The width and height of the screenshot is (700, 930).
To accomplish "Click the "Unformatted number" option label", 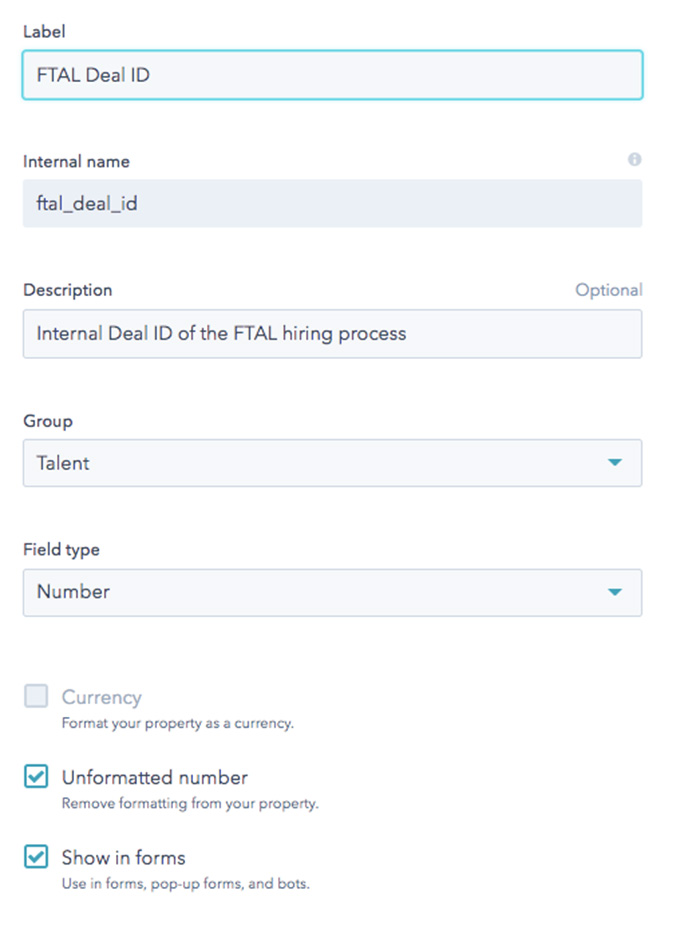I will (154, 778).
